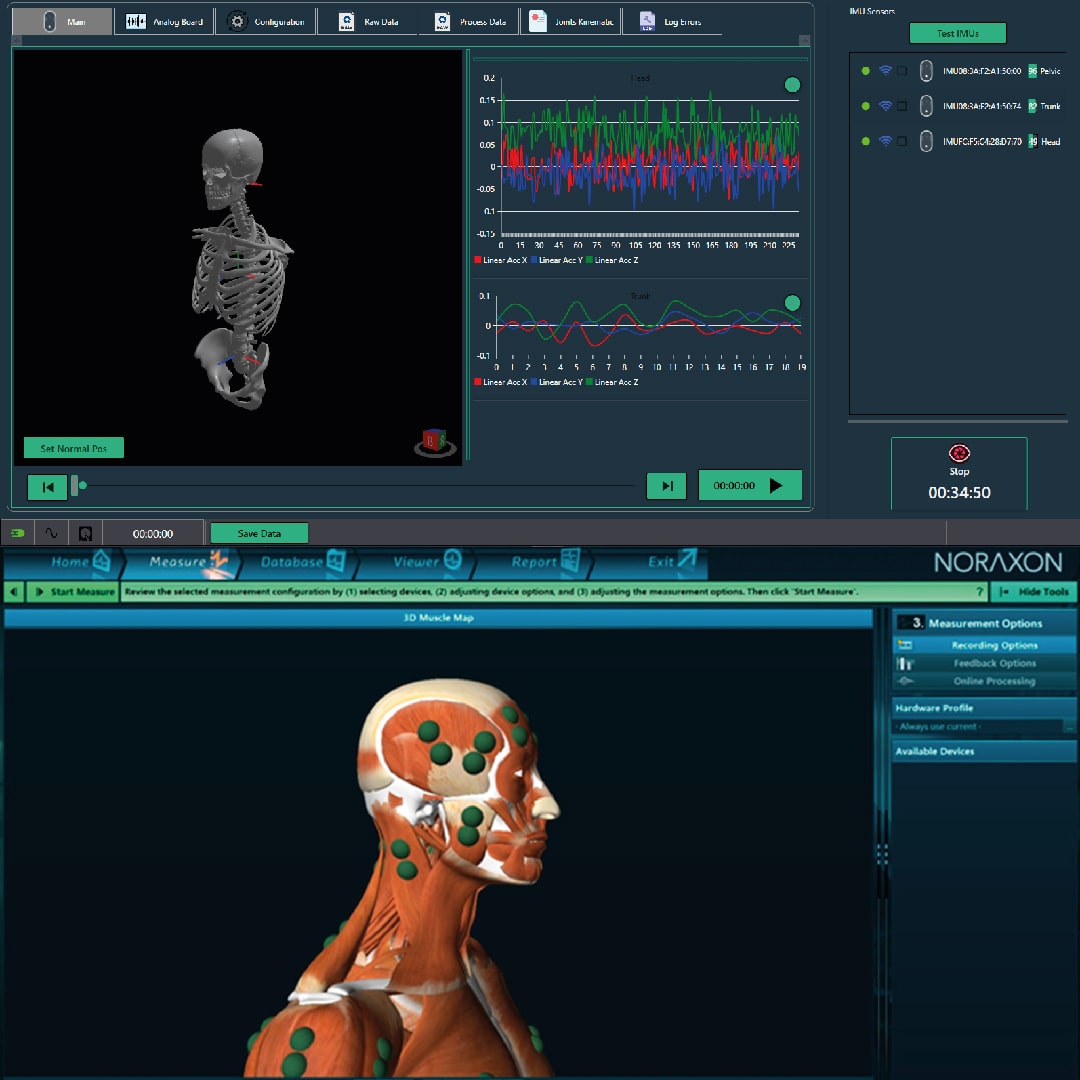Click the back arrow beside Start Measure
The width and height of the screenshot is (1080, 1080).
point(14,592)
